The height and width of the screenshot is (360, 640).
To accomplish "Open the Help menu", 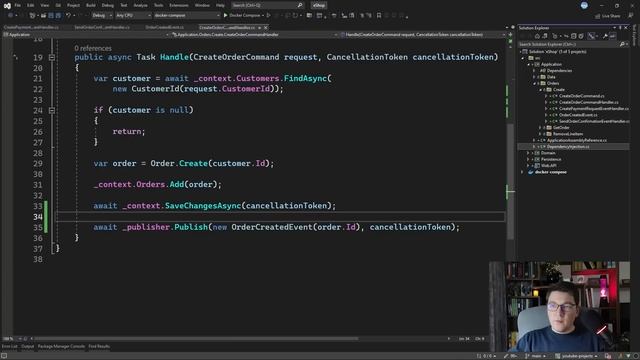I will pos(220,5).
